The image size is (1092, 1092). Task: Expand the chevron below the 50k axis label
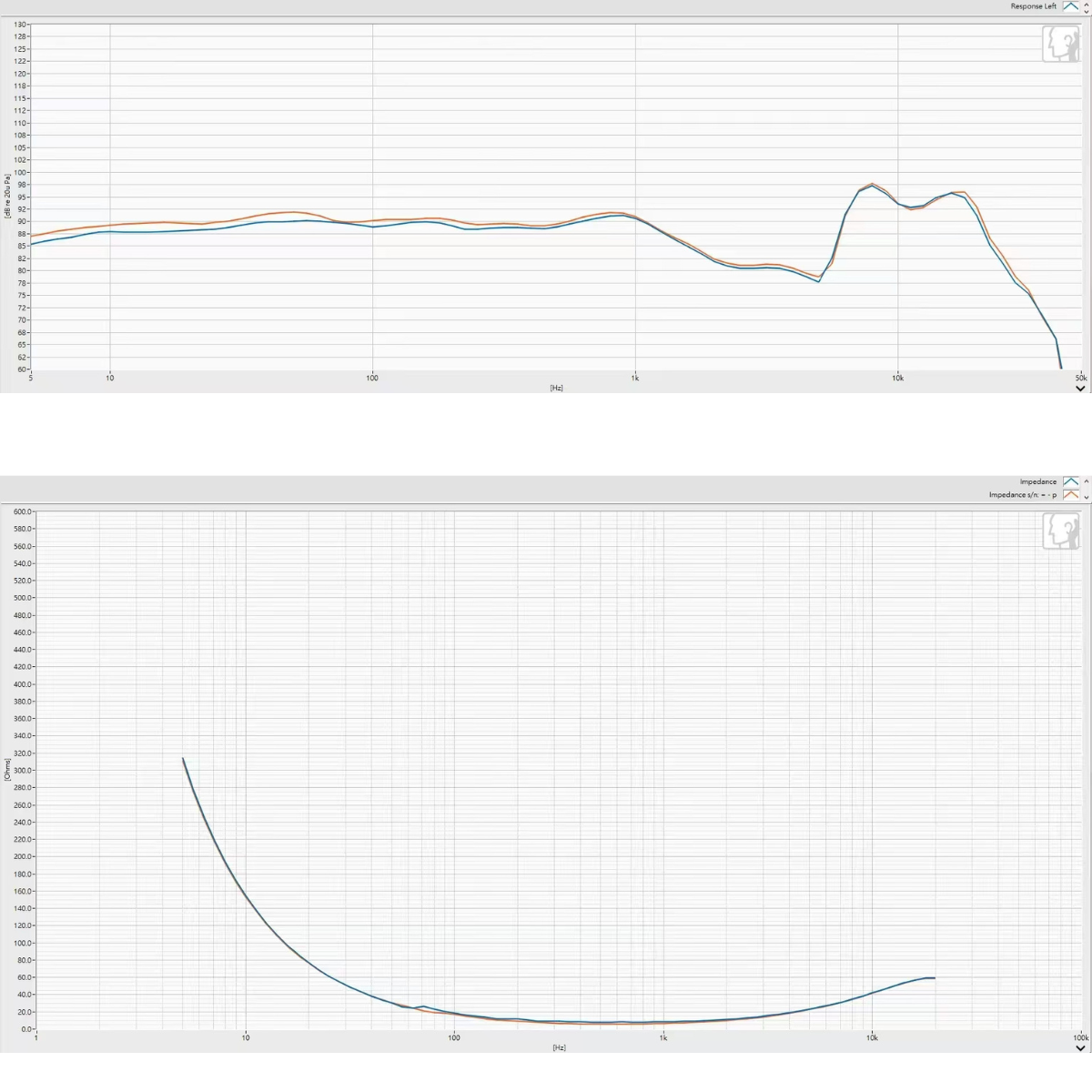(1080, 389)
